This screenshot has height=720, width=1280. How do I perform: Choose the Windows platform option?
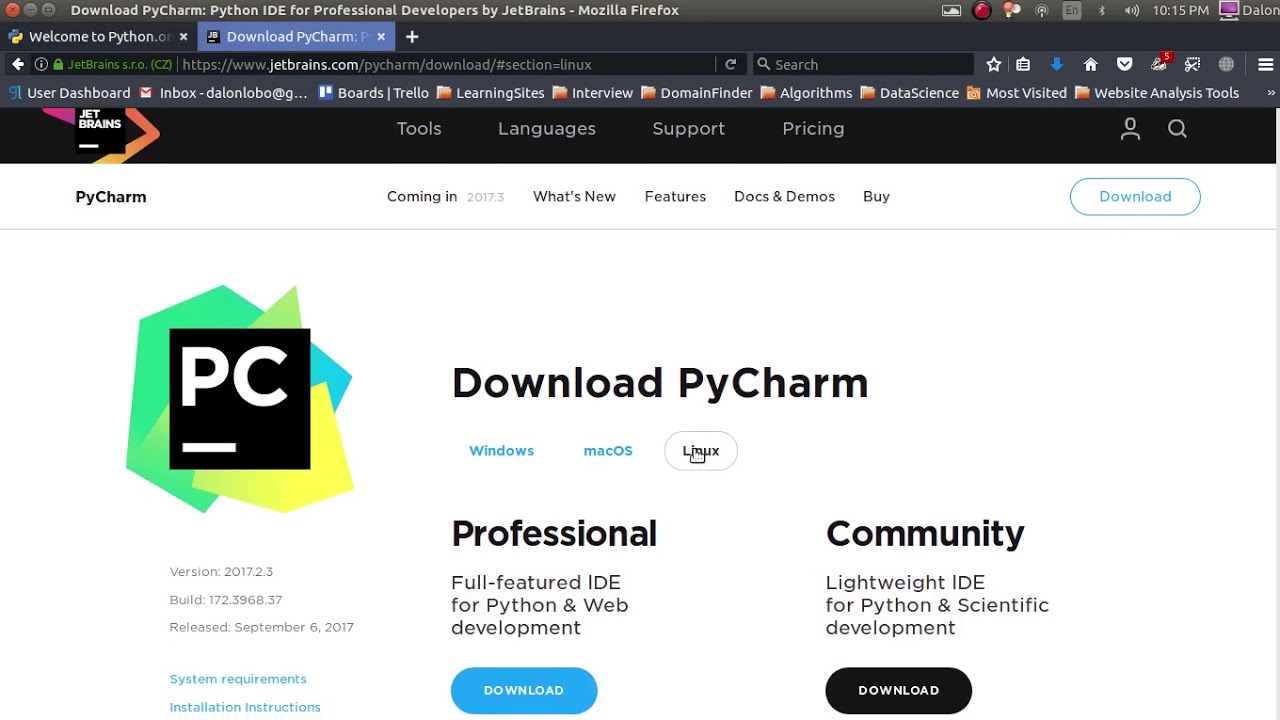pos(501,451)
